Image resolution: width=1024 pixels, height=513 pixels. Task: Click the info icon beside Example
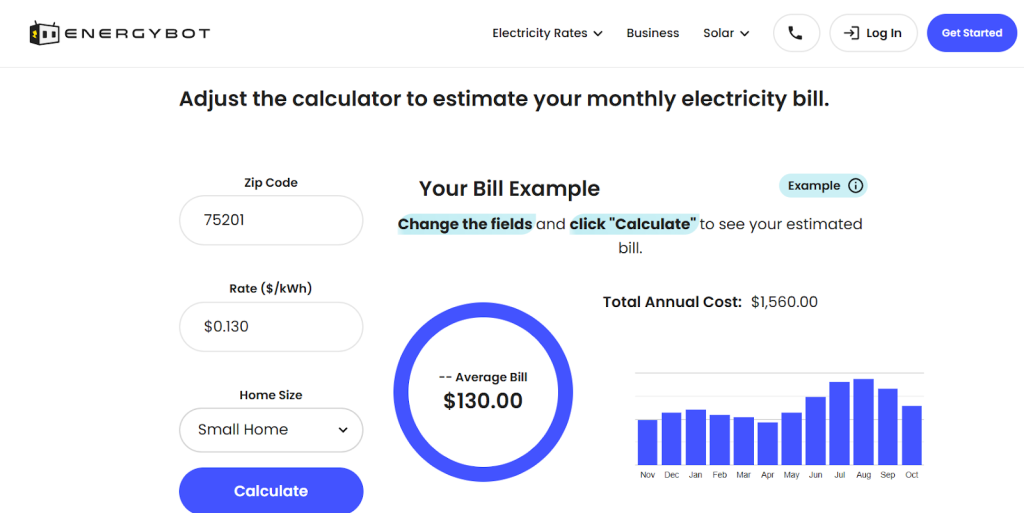click(855, 185)
